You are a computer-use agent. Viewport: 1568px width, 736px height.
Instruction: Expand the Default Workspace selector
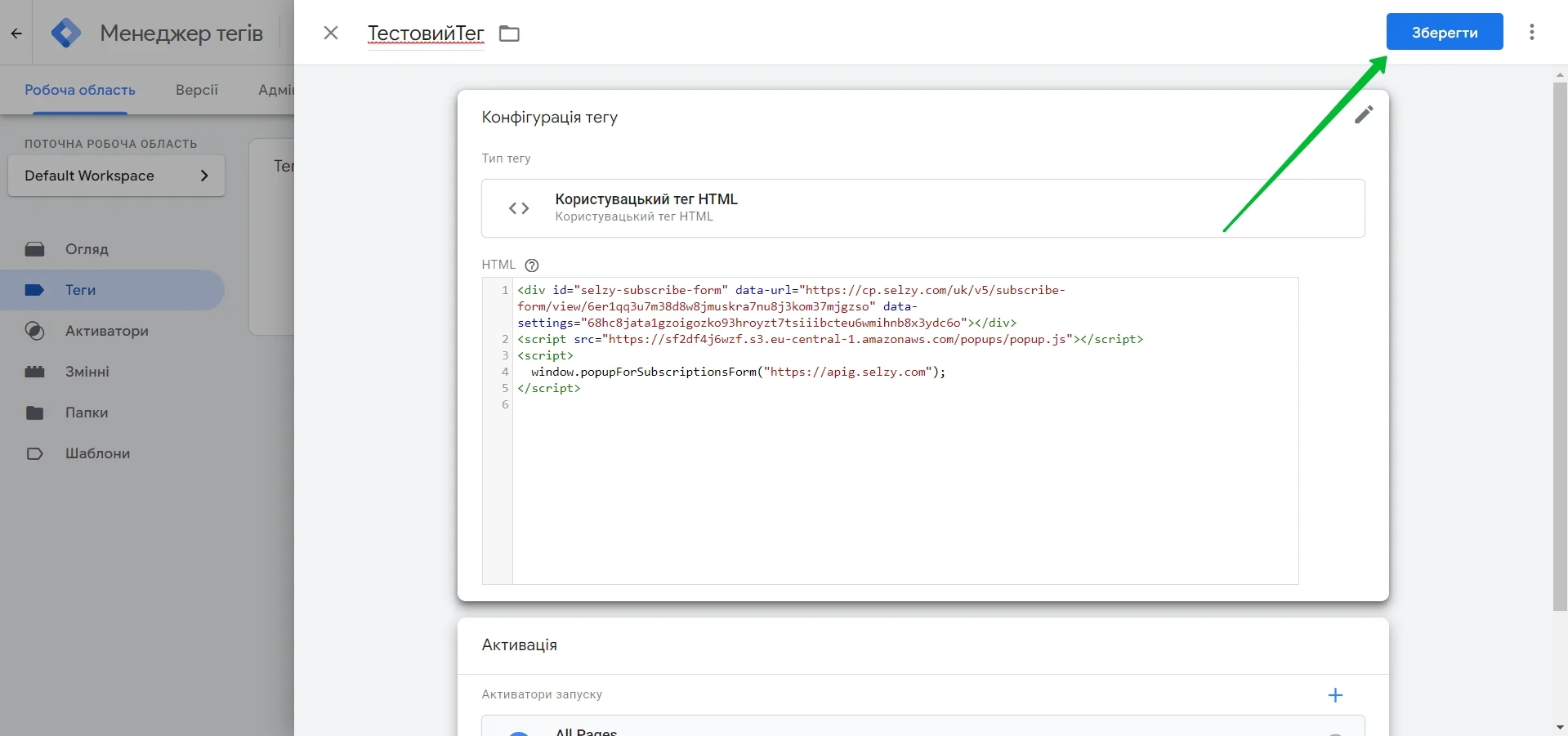click(116, 176)
